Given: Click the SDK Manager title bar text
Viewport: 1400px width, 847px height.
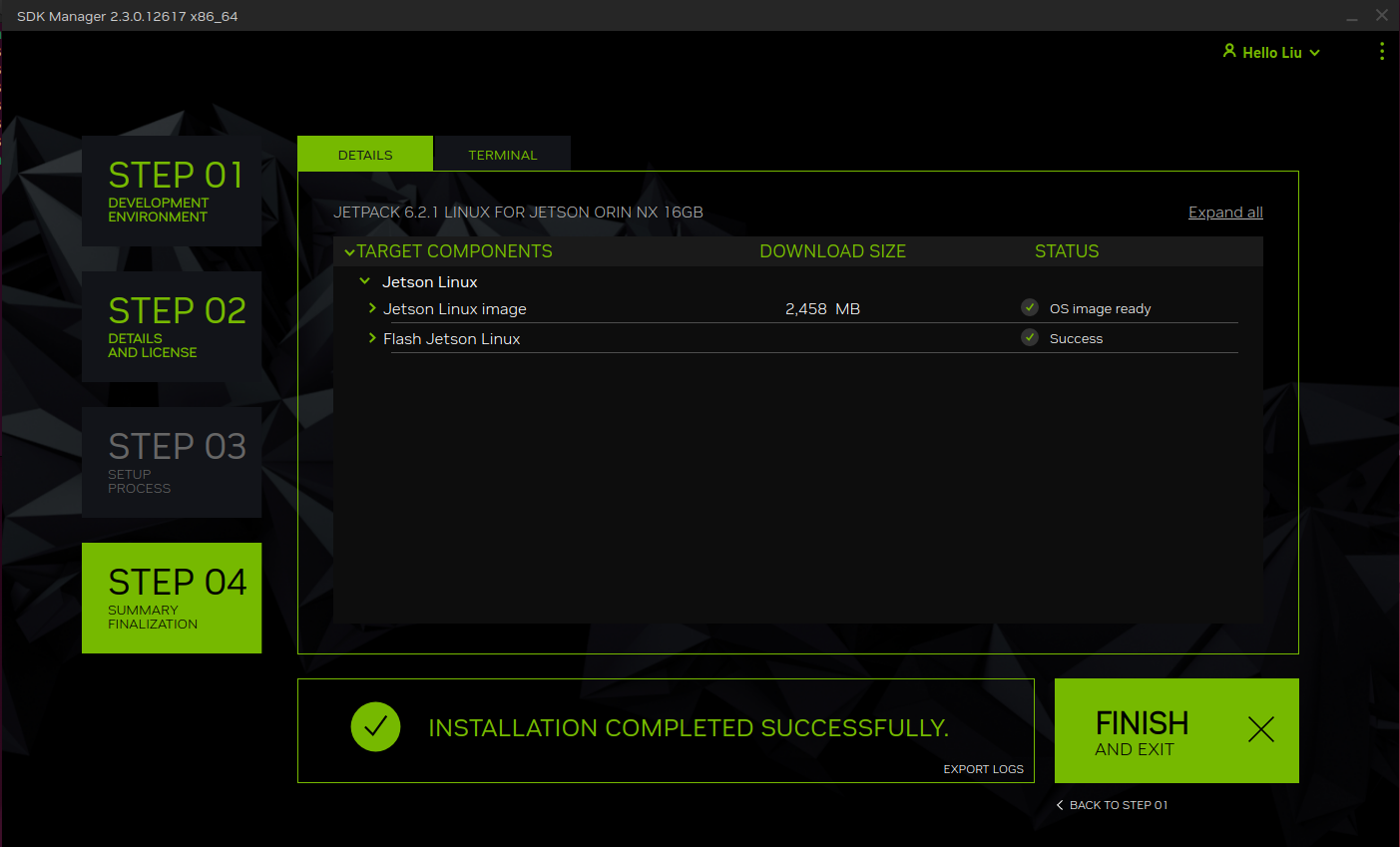Looking at the screenshot, I should 127,16.
